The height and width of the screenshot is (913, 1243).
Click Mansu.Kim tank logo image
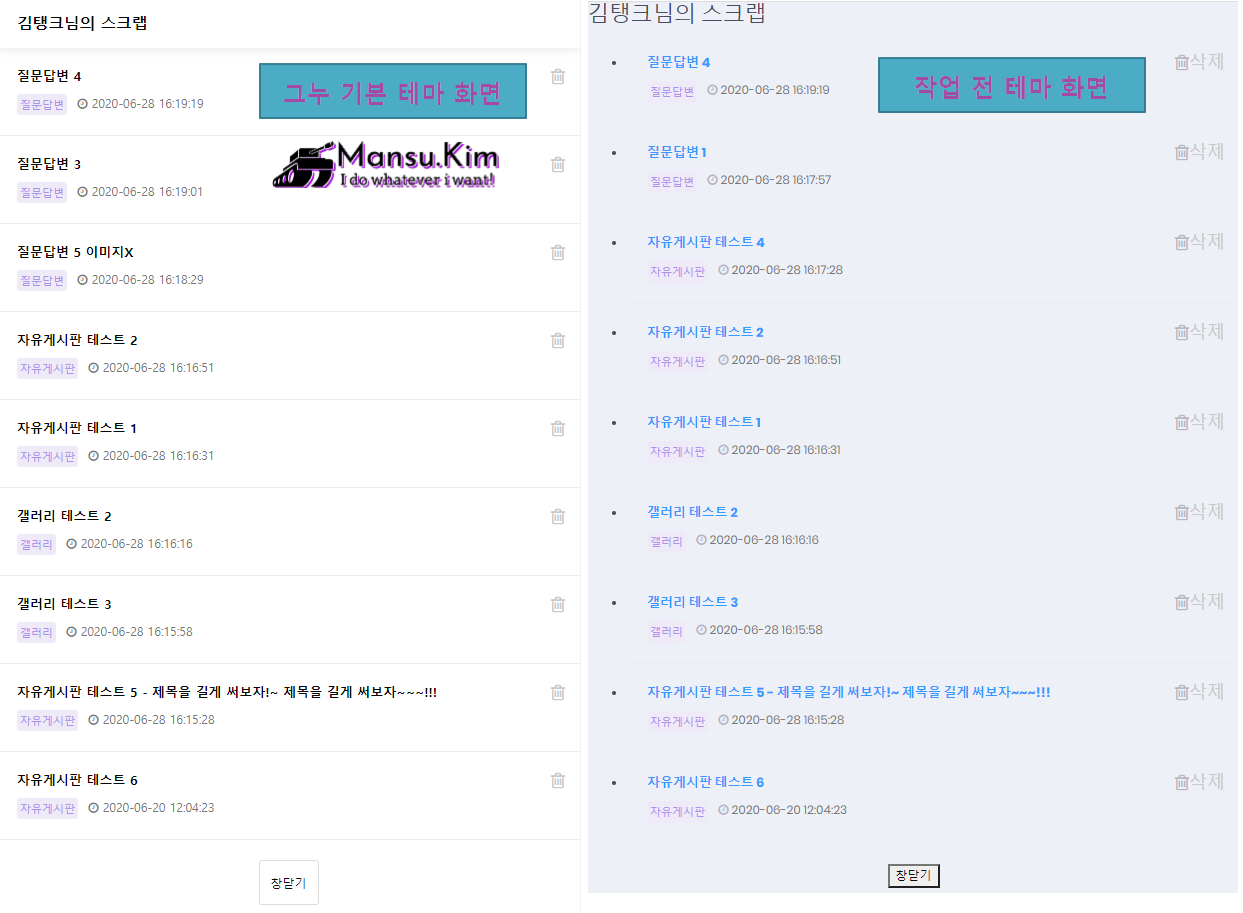point(385,166)
